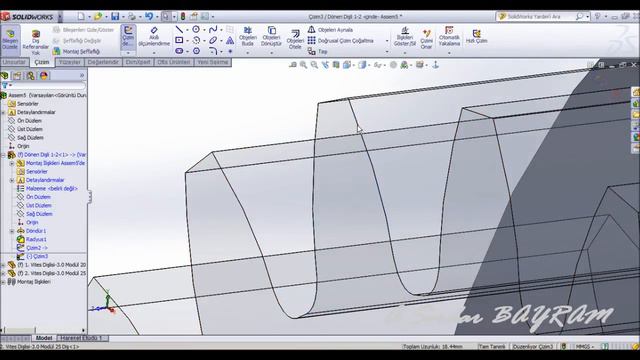Viewport: 640px width, 360px height.
Task: Click the Taşı move entities tool
Action: point(318,51)
